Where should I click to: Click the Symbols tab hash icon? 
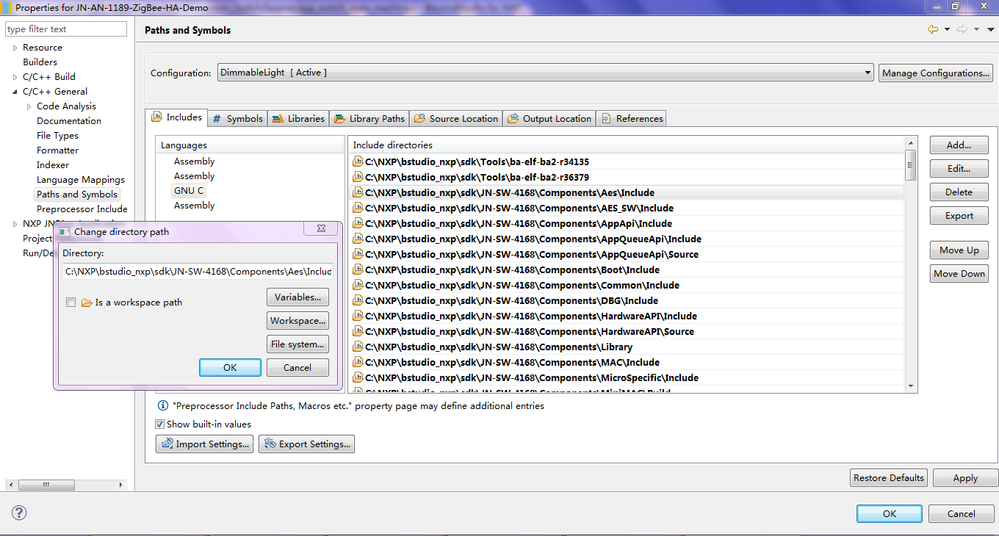tap(217, 119)
